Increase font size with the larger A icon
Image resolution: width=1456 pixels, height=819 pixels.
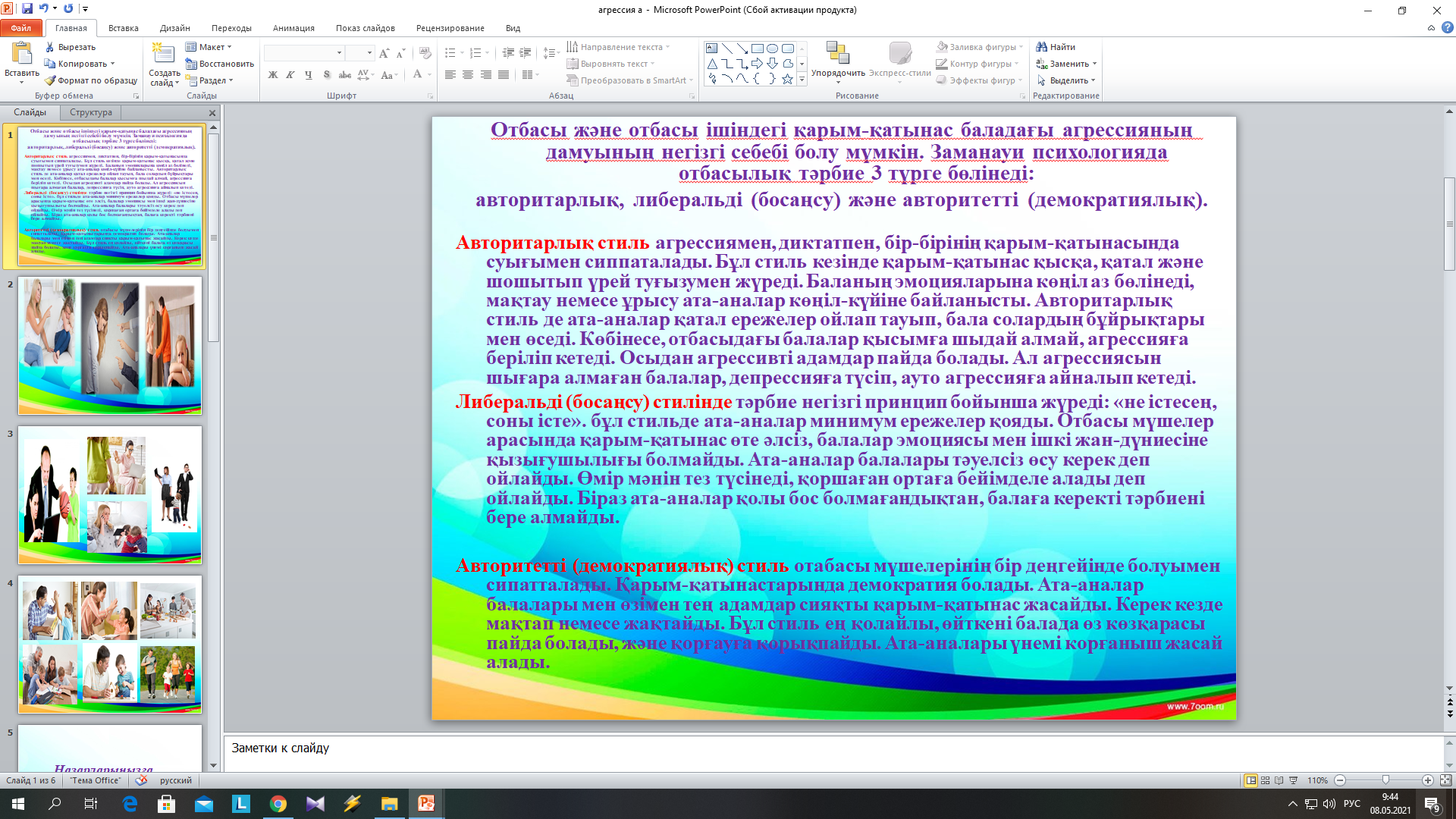click(x=384, y=53)
